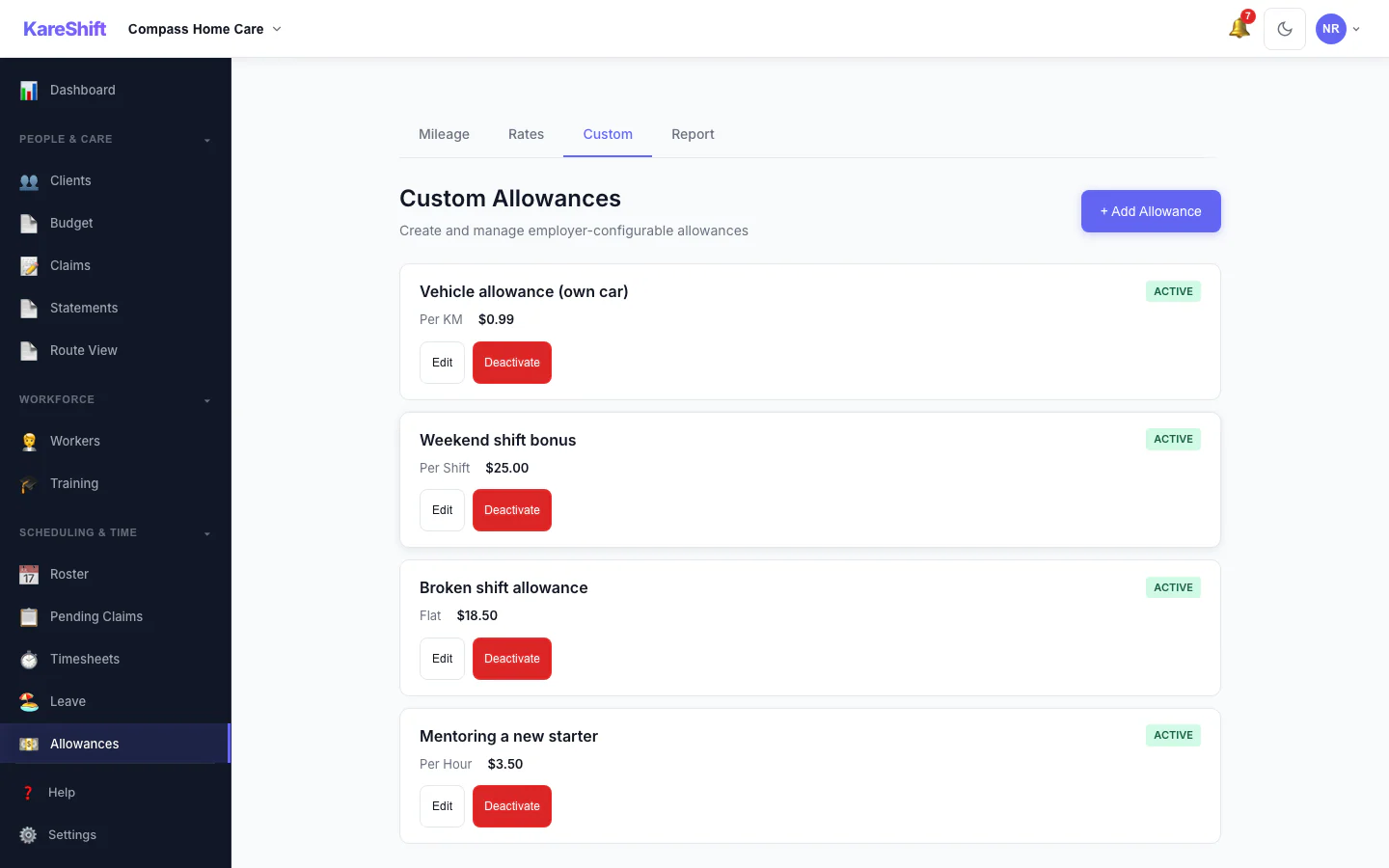Image resolution: width=1389 pixels, height=868 pixels.
Task: Edit the Weekend shift bonus
Action: (442, 510)
